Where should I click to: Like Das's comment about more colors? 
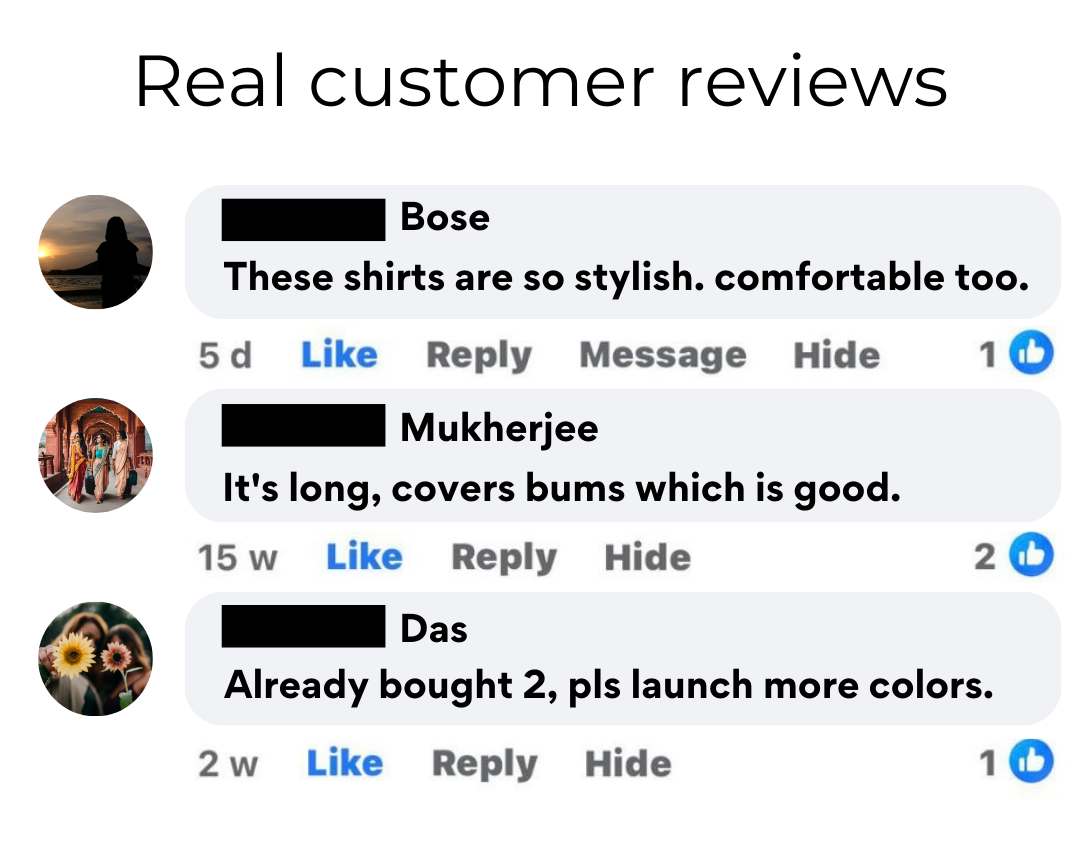coord(345,763)
